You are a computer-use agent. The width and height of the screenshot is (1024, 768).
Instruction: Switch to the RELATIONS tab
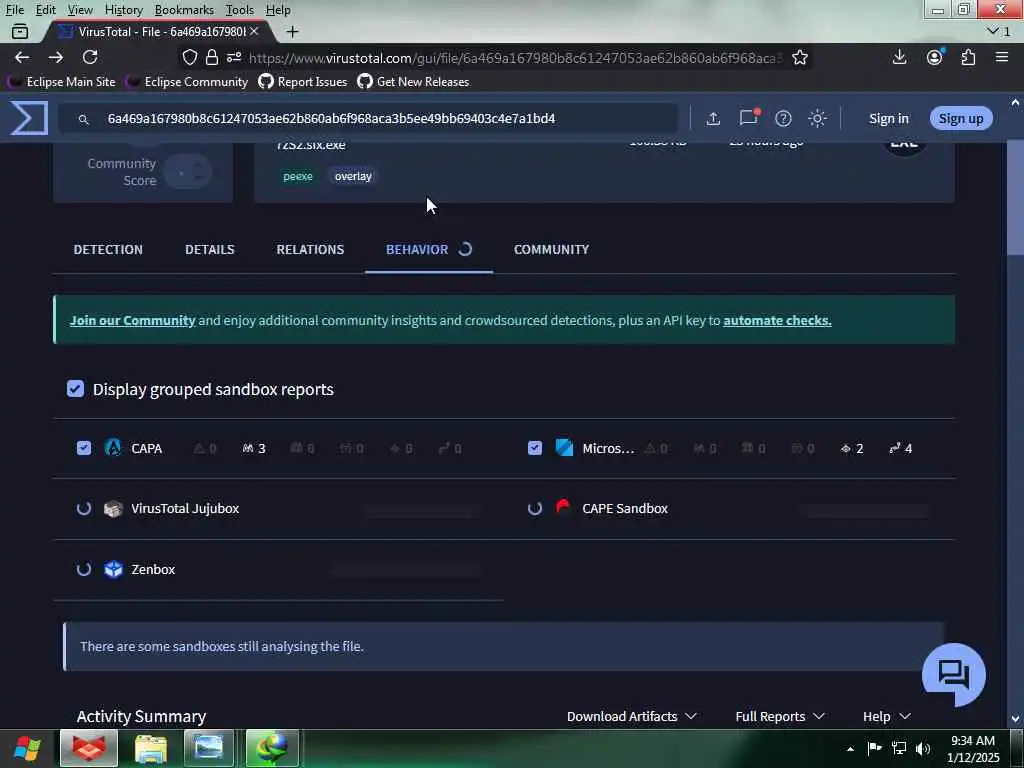[310, 249]
